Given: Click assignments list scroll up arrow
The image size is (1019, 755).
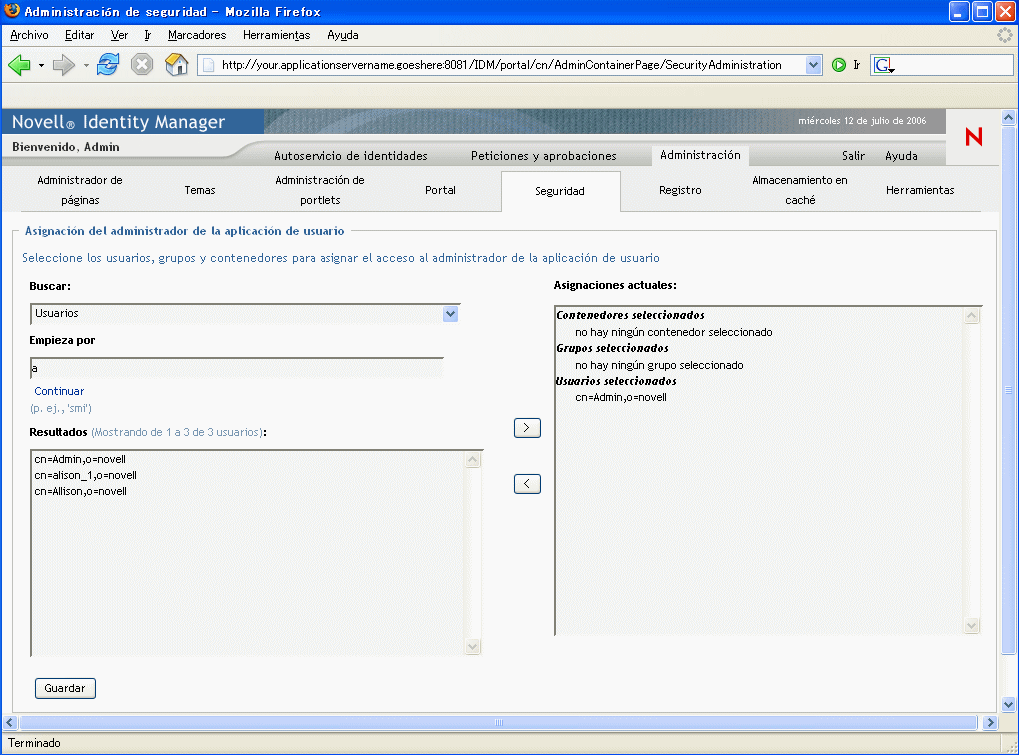Looking at the screenshot, I should (x=972, y=316).
